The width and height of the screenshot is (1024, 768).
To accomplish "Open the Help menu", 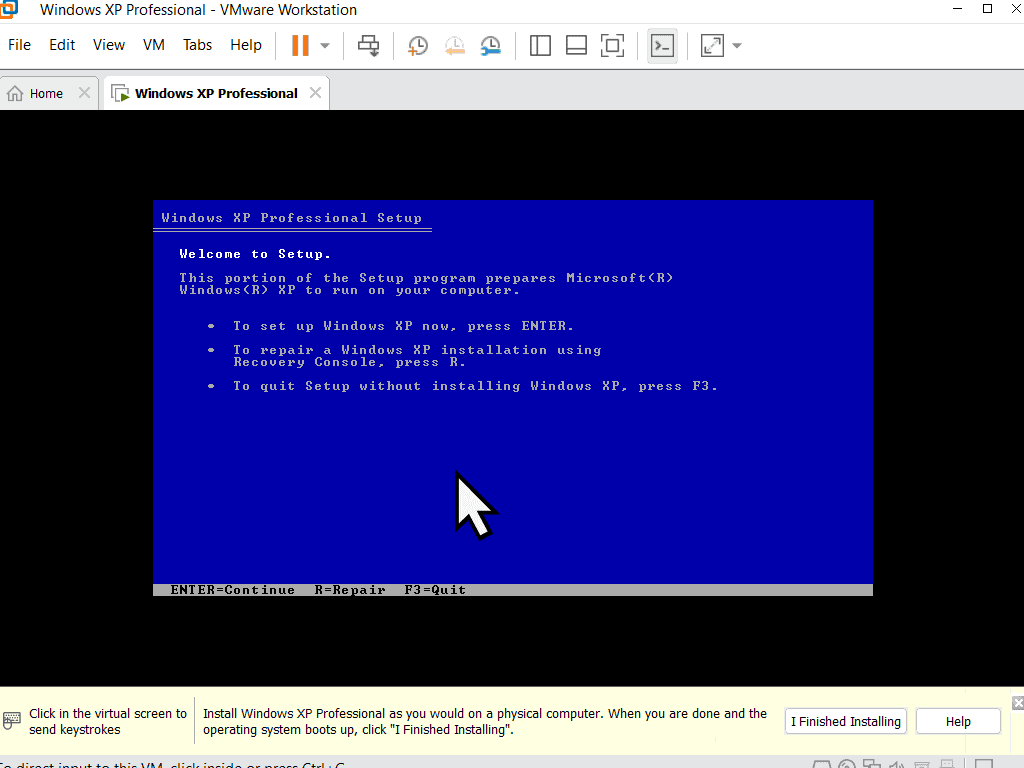I will click(246, 45).
